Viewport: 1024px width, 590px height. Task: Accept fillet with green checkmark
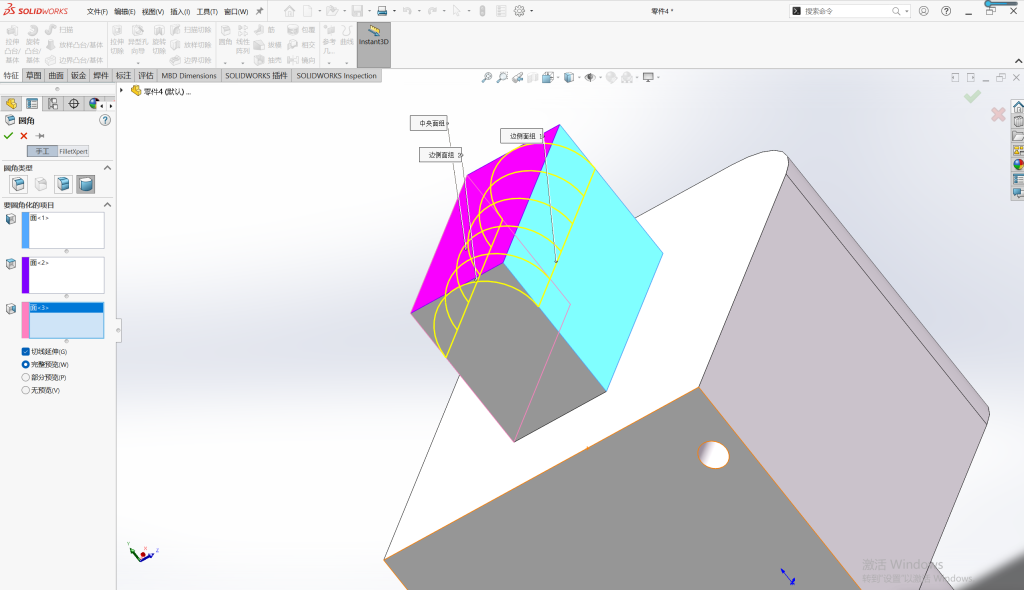coord(8,136)
